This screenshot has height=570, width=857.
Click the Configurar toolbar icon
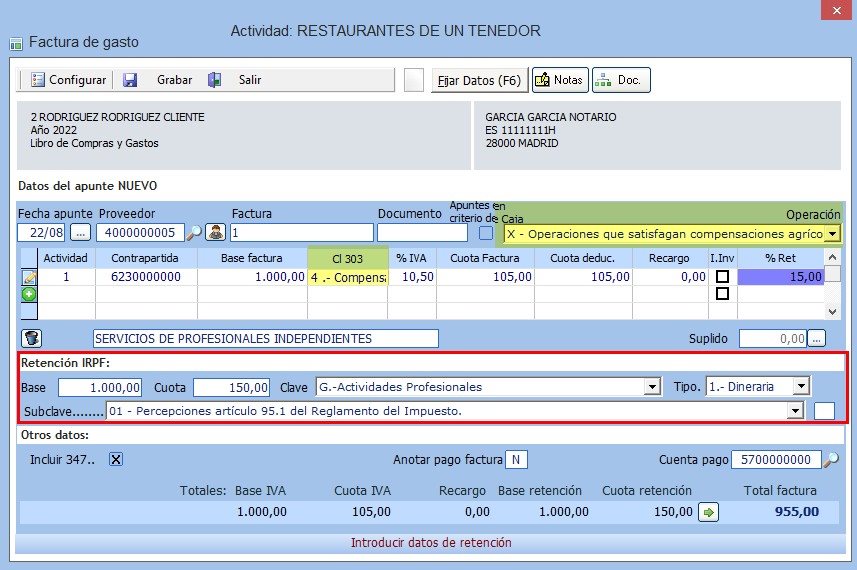coord(38,80)
